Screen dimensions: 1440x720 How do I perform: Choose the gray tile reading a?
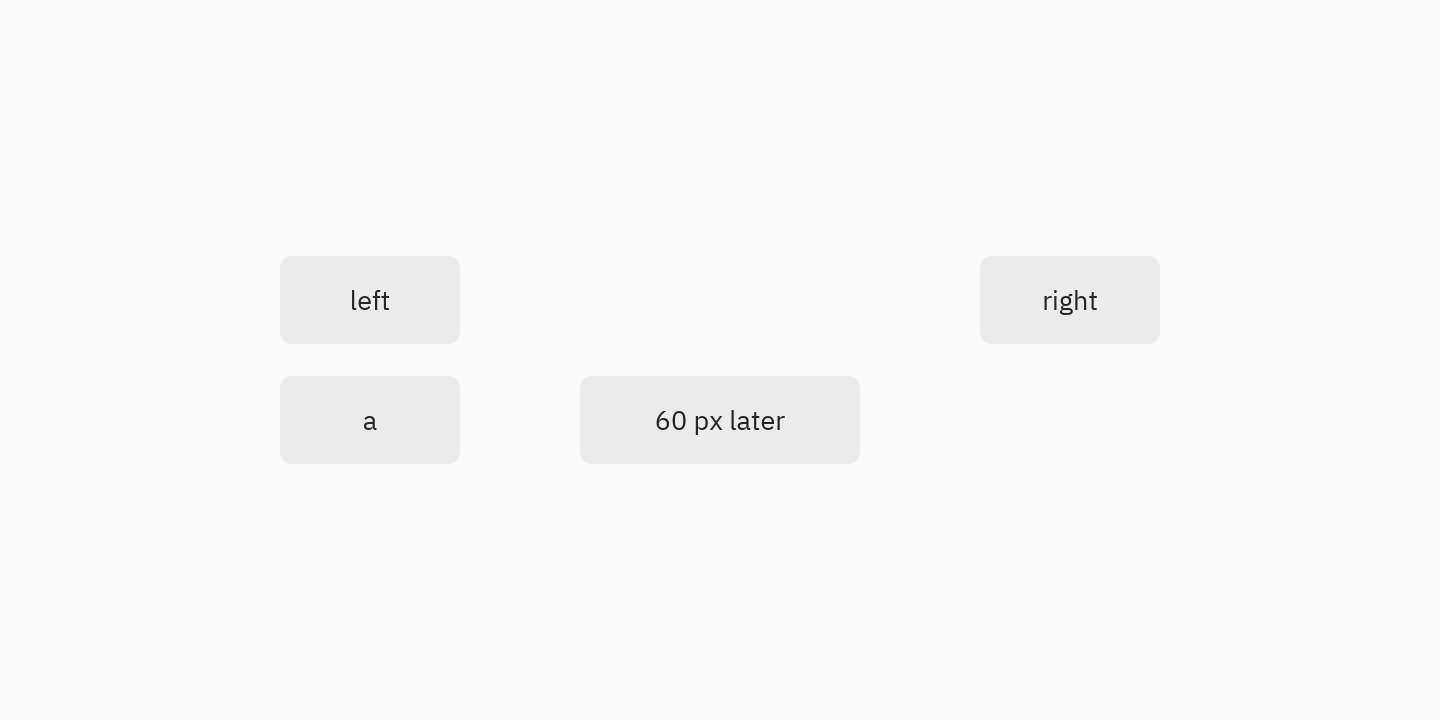pos(370,420)
